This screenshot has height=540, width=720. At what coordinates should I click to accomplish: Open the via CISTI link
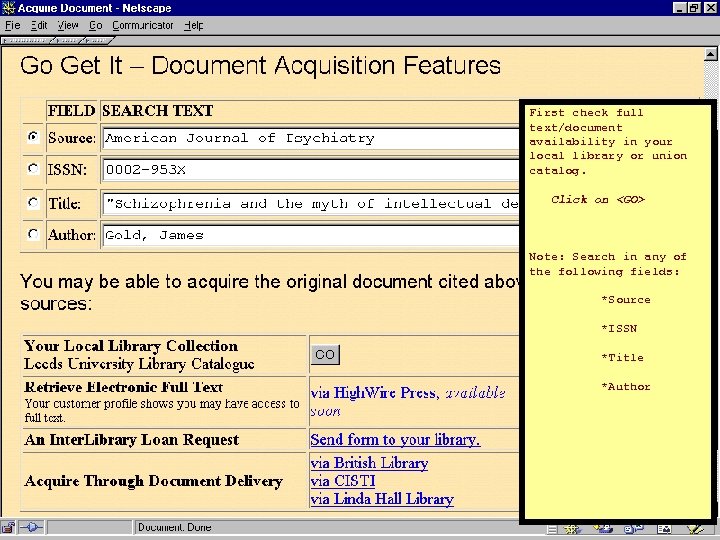343,481
